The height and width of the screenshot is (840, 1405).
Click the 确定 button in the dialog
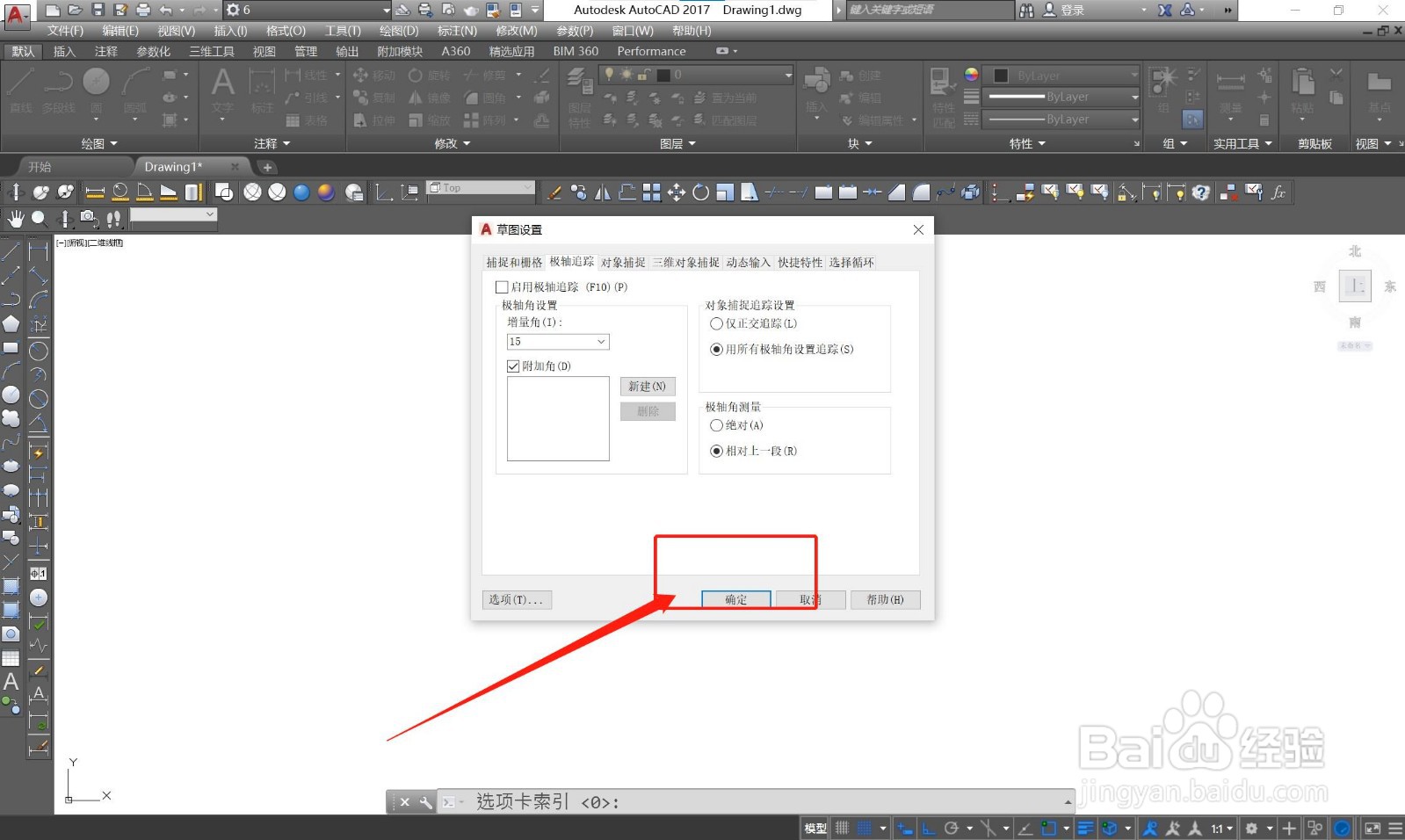[x=736, y=599]
